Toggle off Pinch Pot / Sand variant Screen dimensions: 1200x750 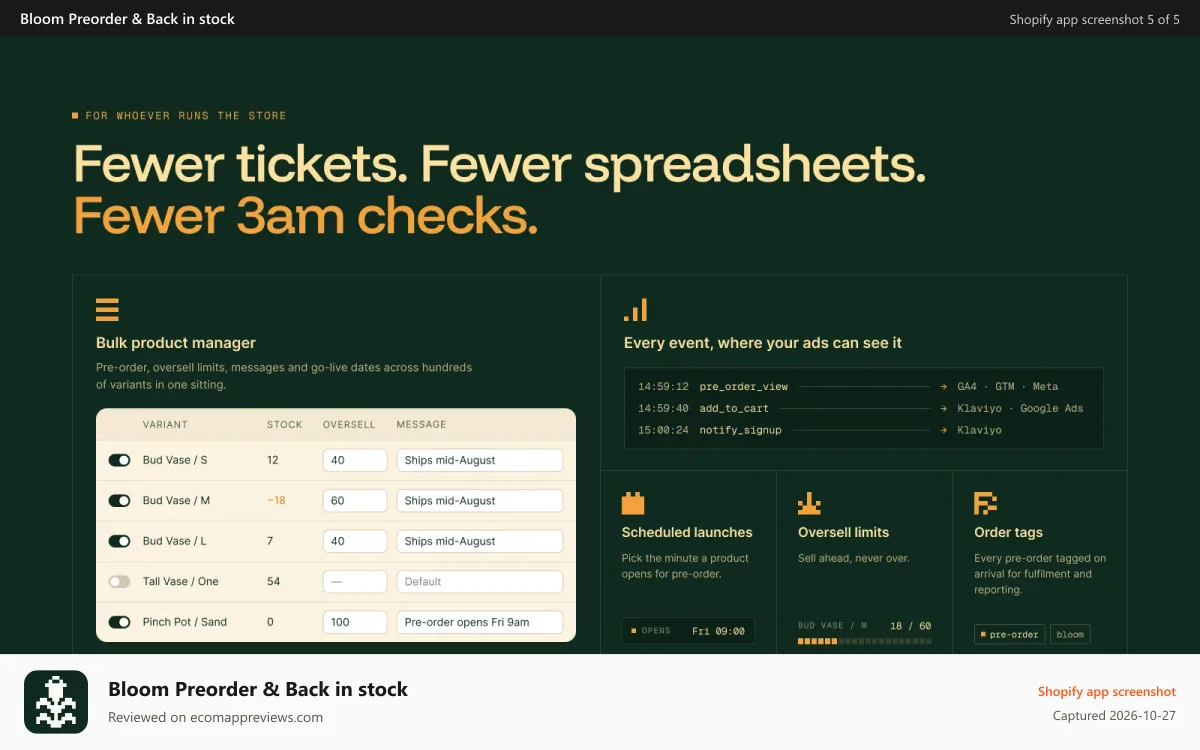[x=119, y=622]
